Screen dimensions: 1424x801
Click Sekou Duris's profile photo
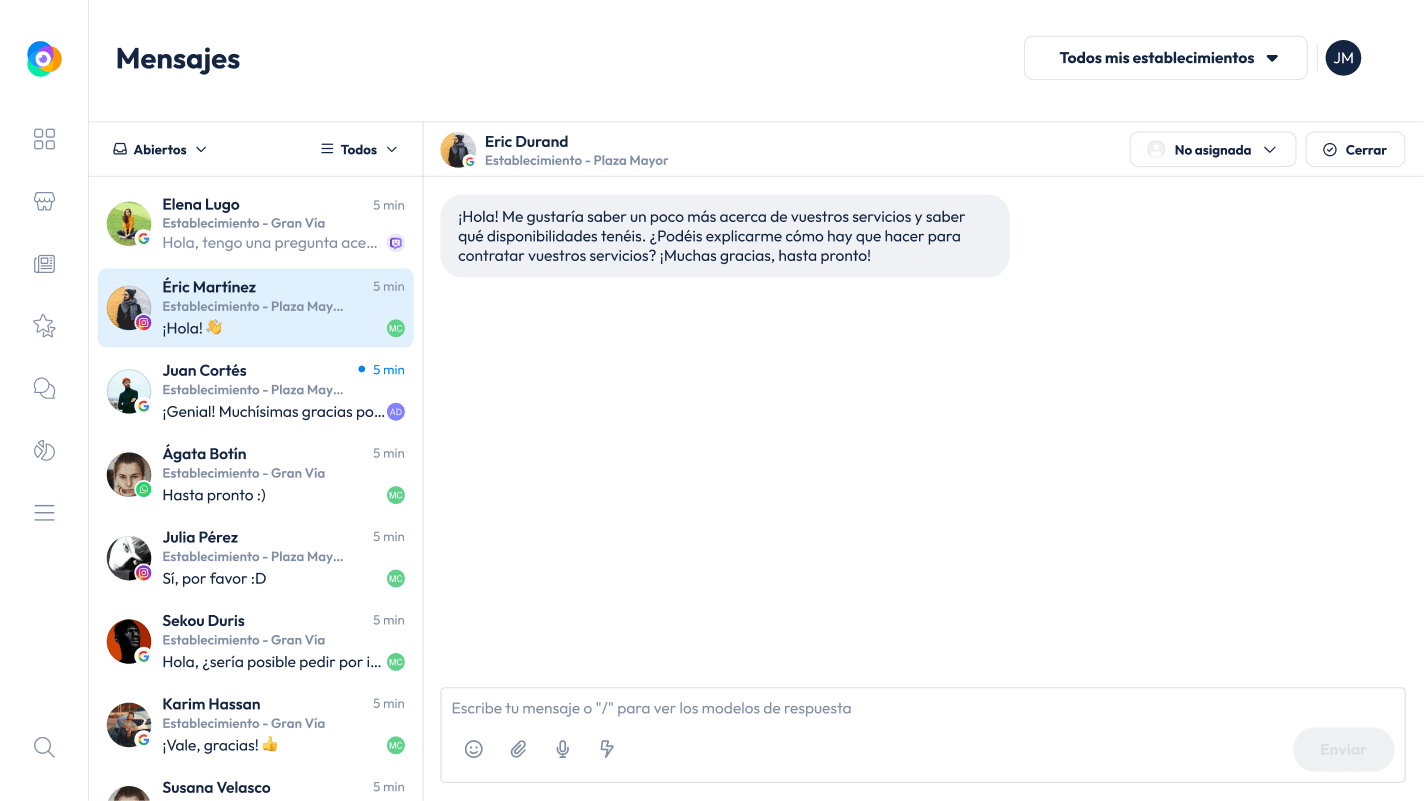point(129,641)
